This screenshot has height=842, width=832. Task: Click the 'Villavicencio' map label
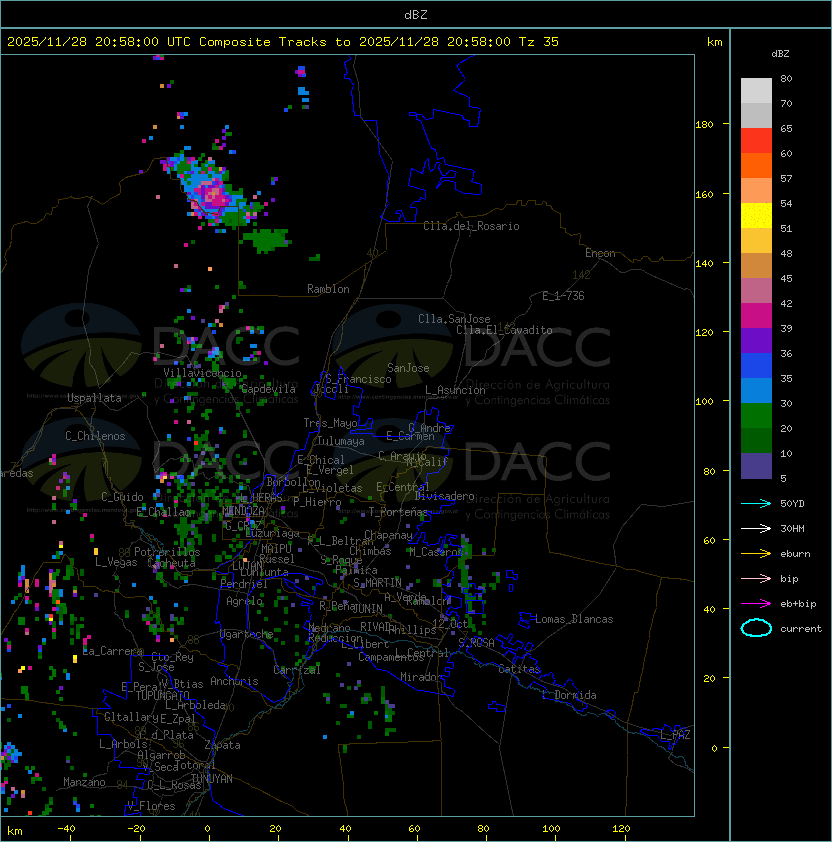tap(202, 373)
